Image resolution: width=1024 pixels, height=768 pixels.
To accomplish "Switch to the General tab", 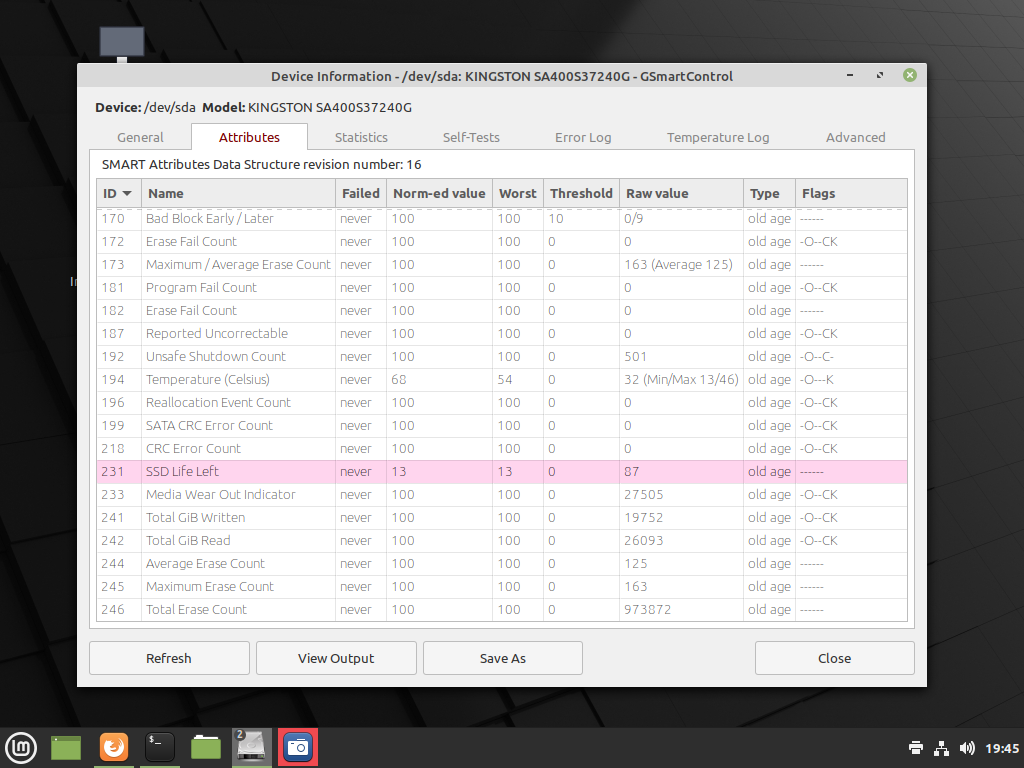I will coord(140,137).
